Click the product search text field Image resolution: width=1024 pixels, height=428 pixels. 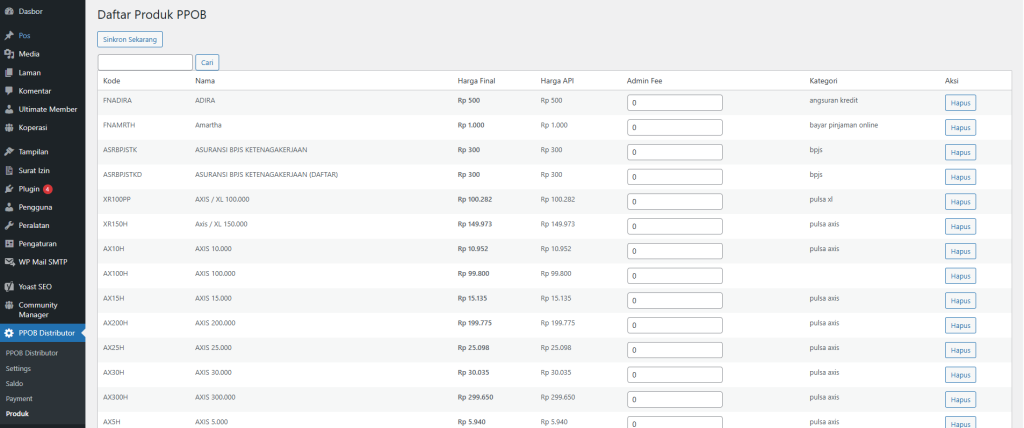[145, 62]
